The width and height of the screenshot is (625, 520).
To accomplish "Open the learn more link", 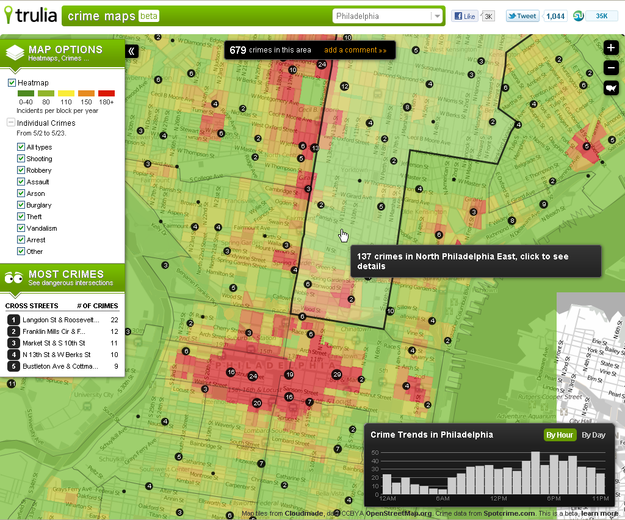I will 600,514.
